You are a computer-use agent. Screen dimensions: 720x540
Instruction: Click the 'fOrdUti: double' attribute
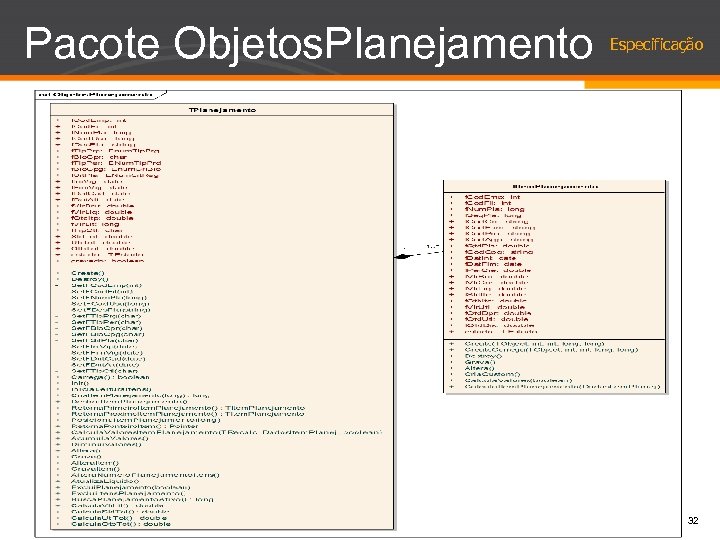pyautogui.click(x=496, y=319)
